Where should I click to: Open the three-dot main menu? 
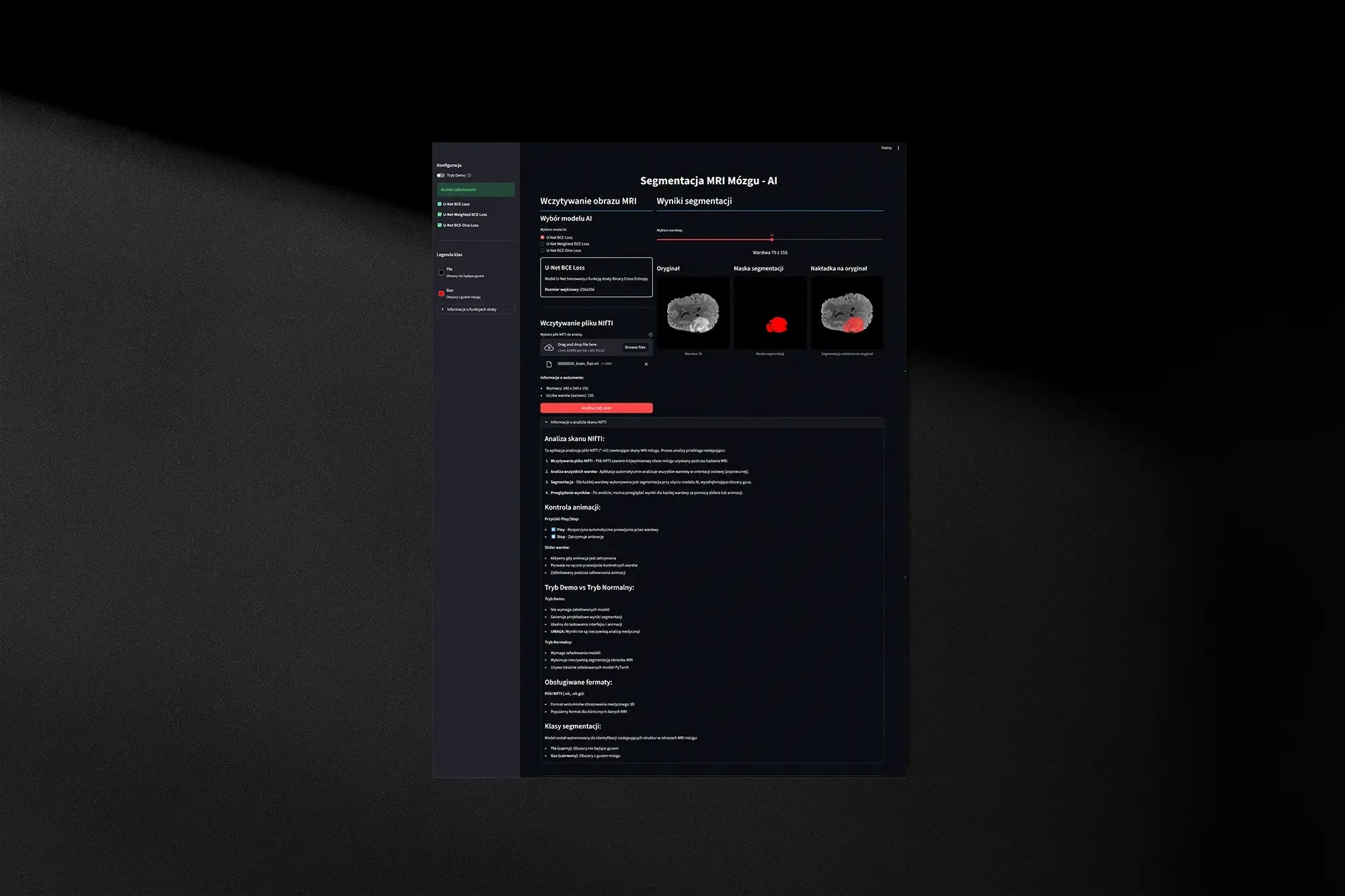(x=898, y=148)
